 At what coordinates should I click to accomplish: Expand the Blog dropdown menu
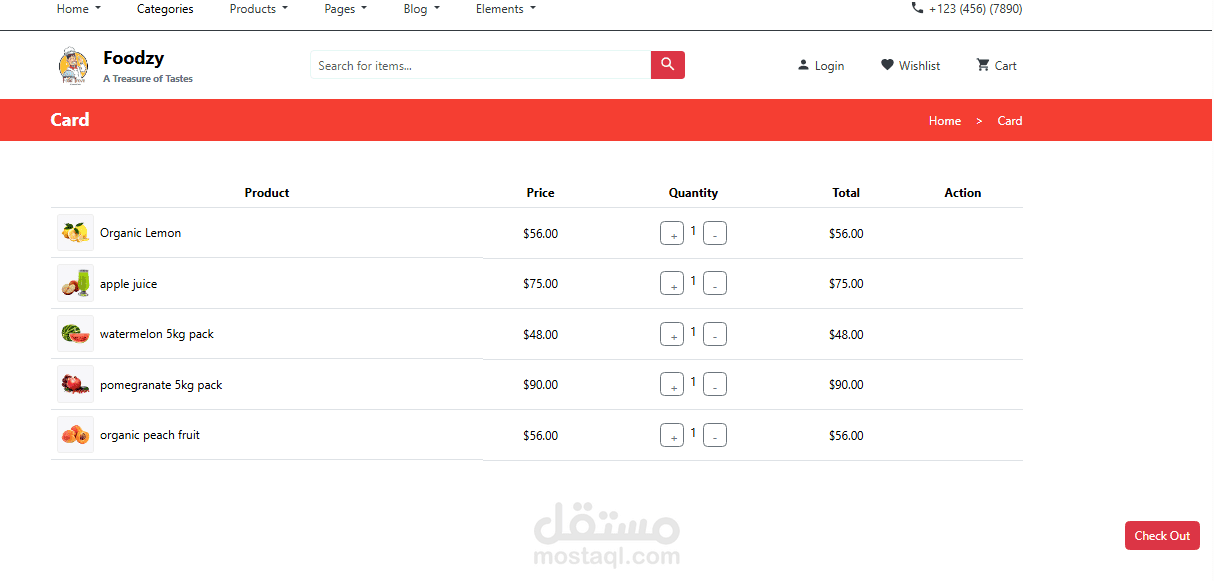[422, 9]
